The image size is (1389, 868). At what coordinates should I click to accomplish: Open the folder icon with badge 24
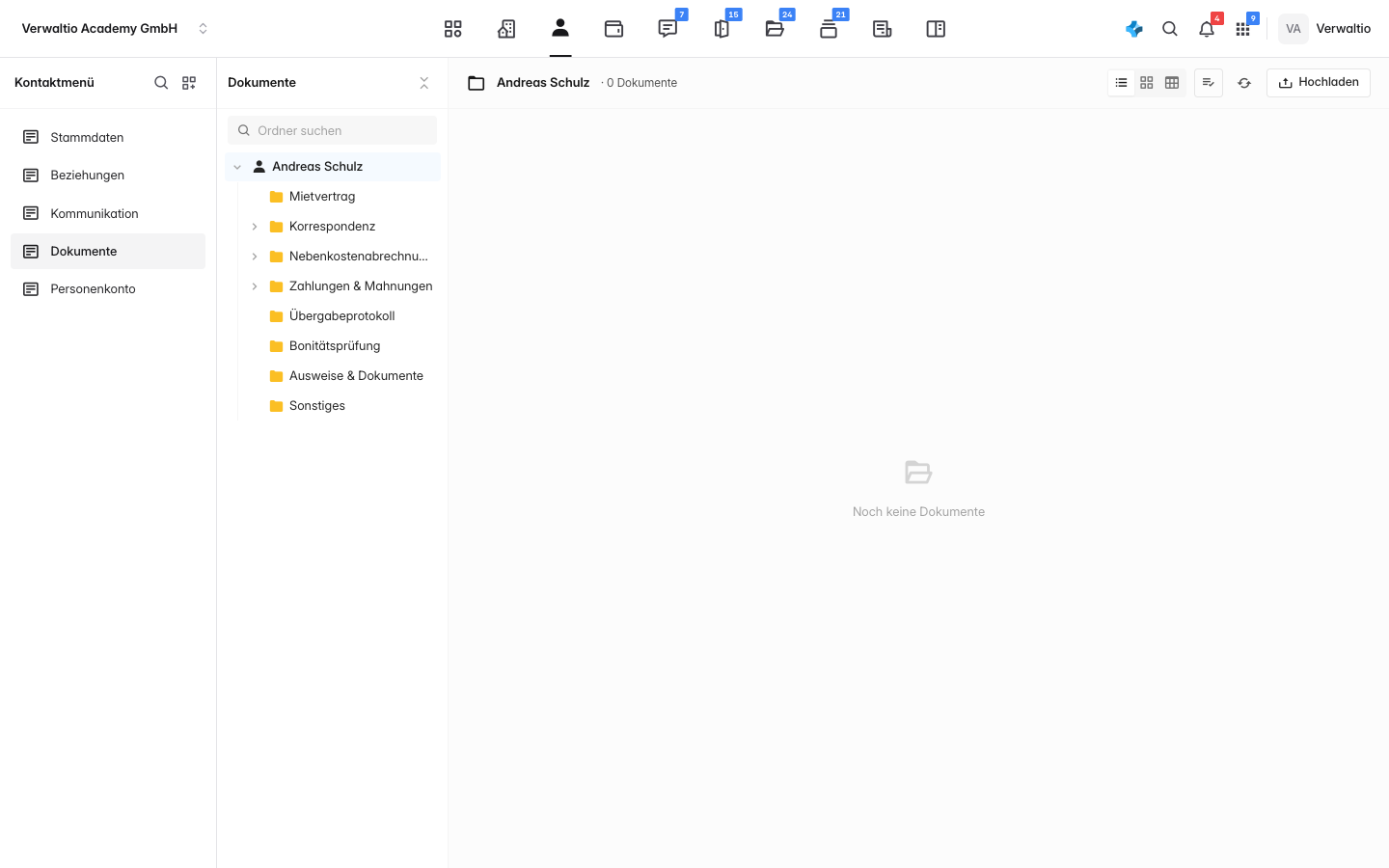tap(775, 29)
